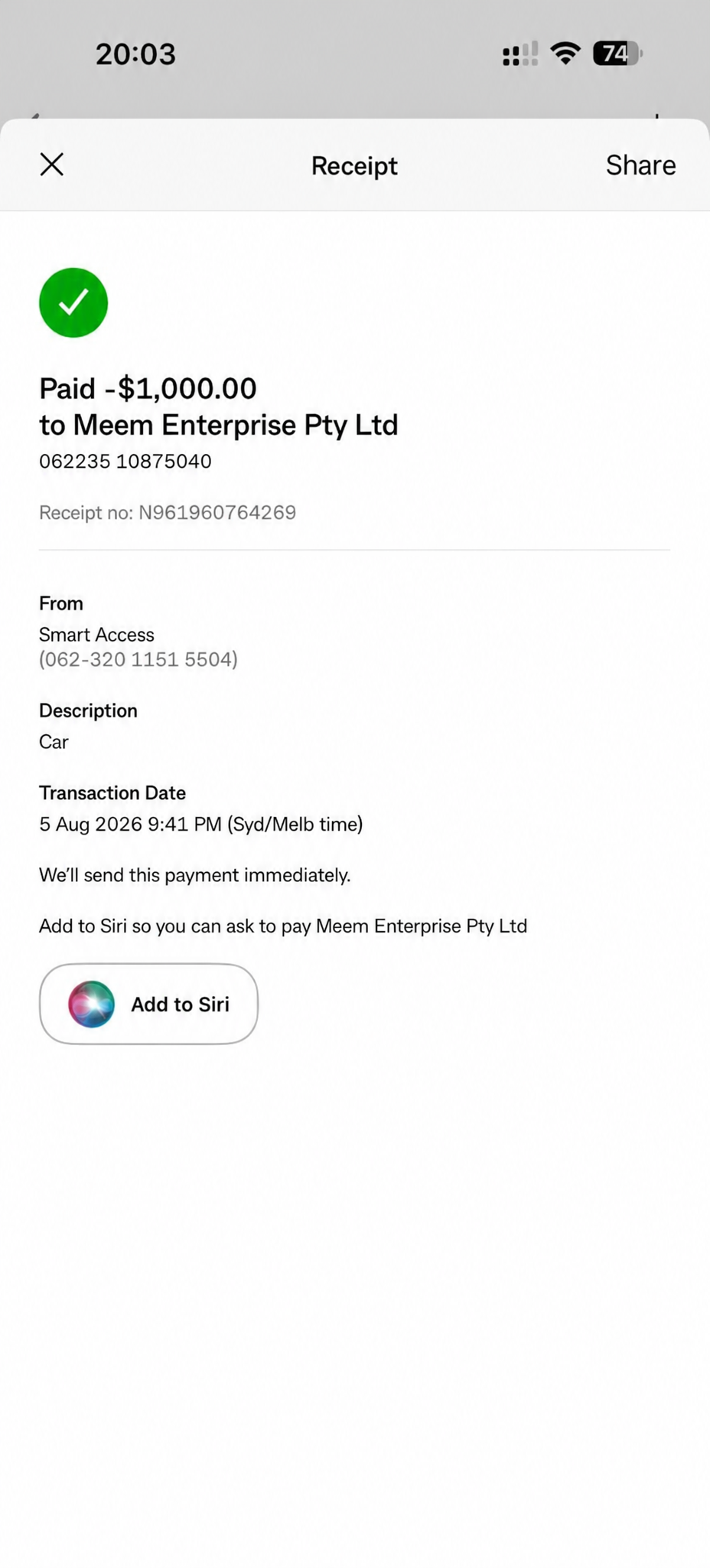710x1568 pixels.
Task: Tap the battery indicator showing 74
Action: [x=617, y=54]
